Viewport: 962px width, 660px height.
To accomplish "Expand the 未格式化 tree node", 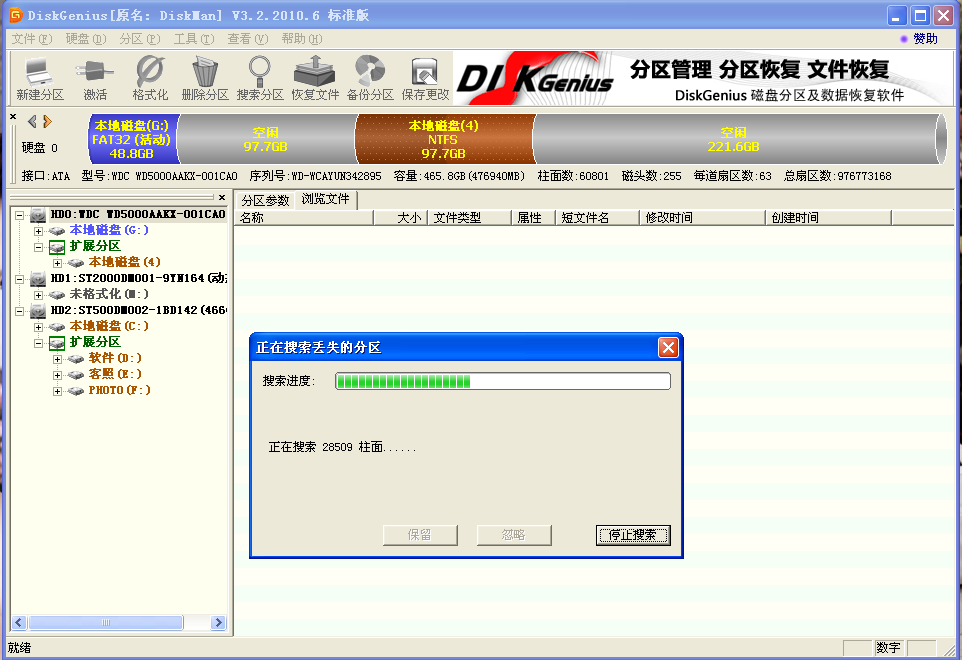I will point(38,295).
